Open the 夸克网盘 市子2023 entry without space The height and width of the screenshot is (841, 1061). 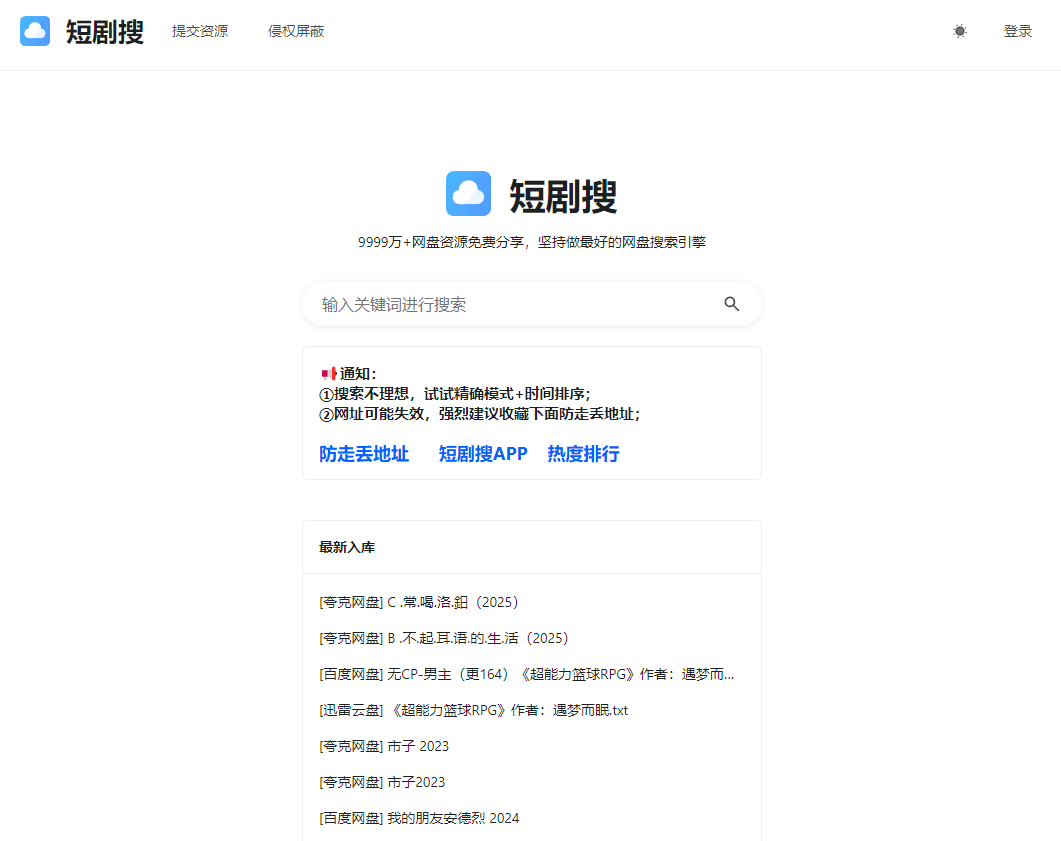tap(382, 782)
